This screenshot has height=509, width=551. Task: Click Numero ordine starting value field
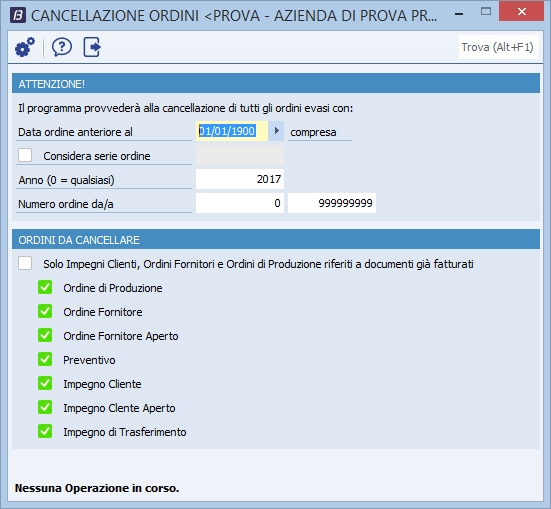click(x=240, y=203)
